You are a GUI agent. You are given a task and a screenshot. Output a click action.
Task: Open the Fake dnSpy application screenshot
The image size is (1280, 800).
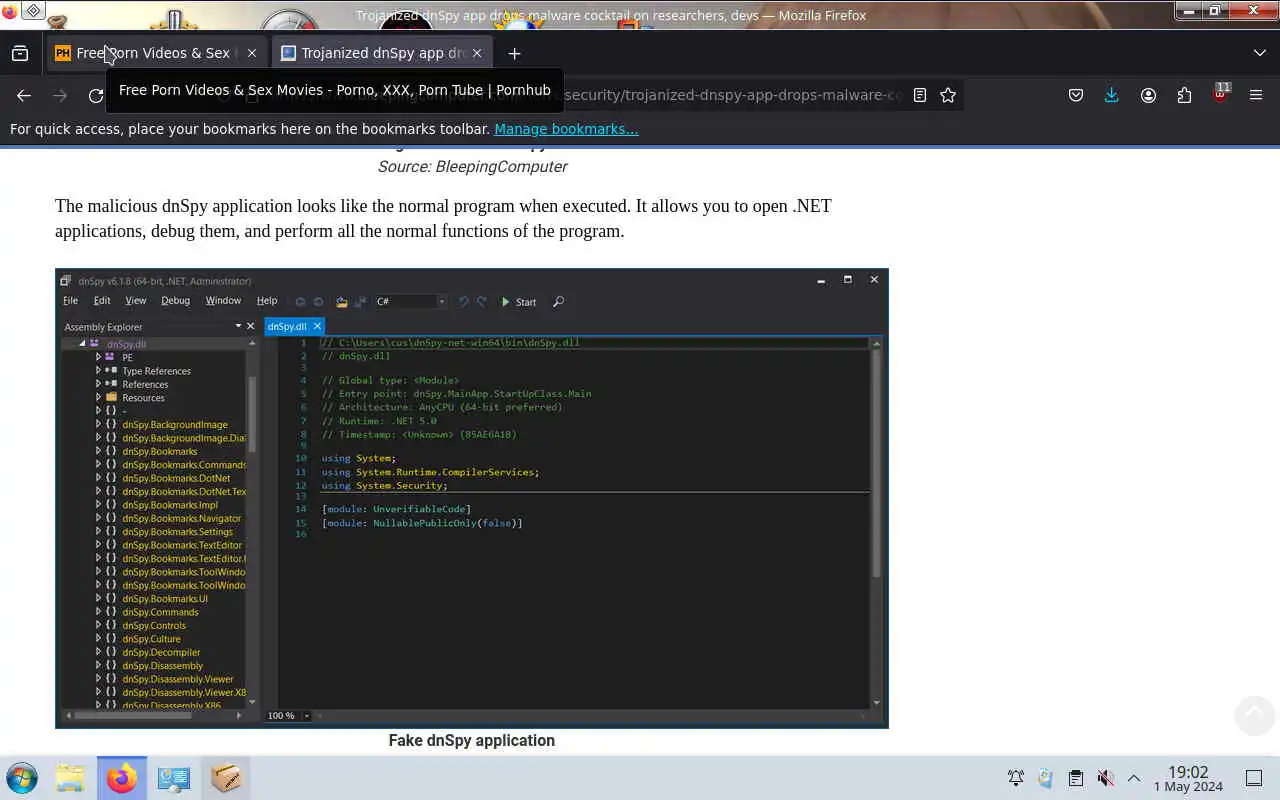[472, 498]
